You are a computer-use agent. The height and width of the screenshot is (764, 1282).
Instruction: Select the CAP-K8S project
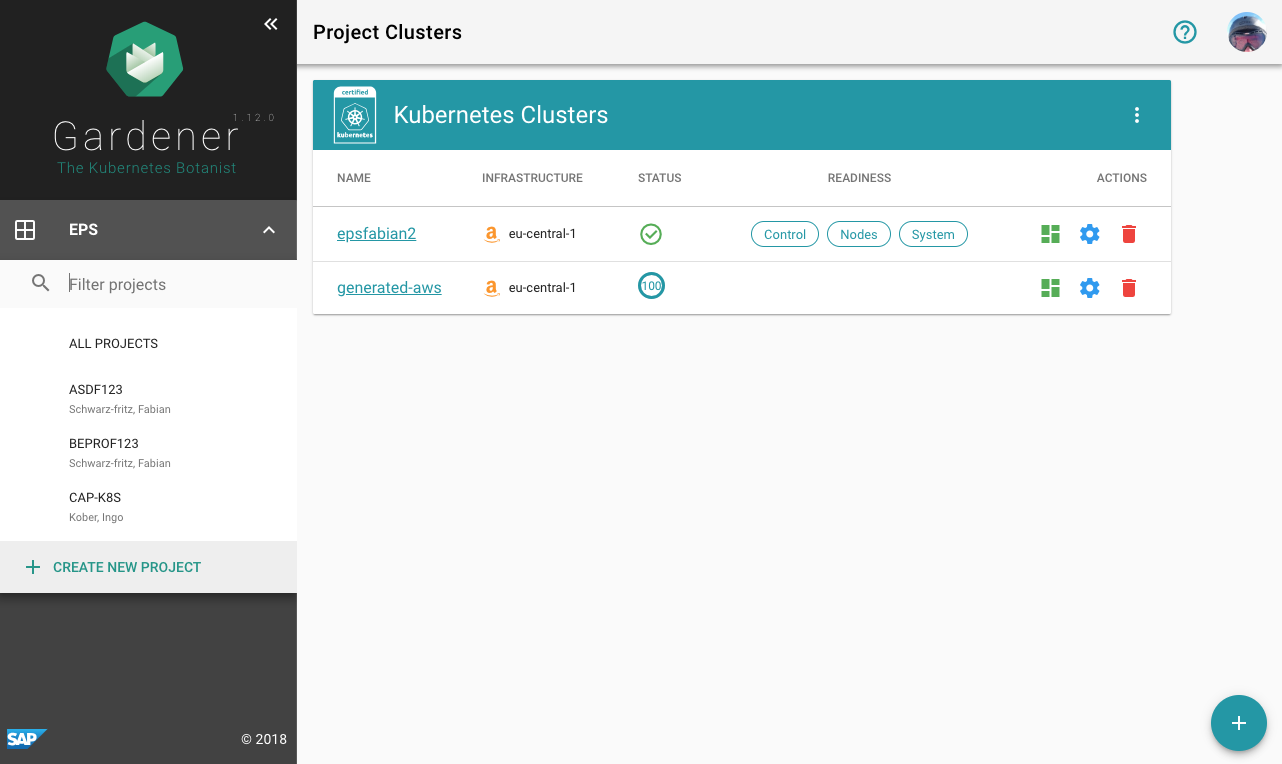point(148,506)
